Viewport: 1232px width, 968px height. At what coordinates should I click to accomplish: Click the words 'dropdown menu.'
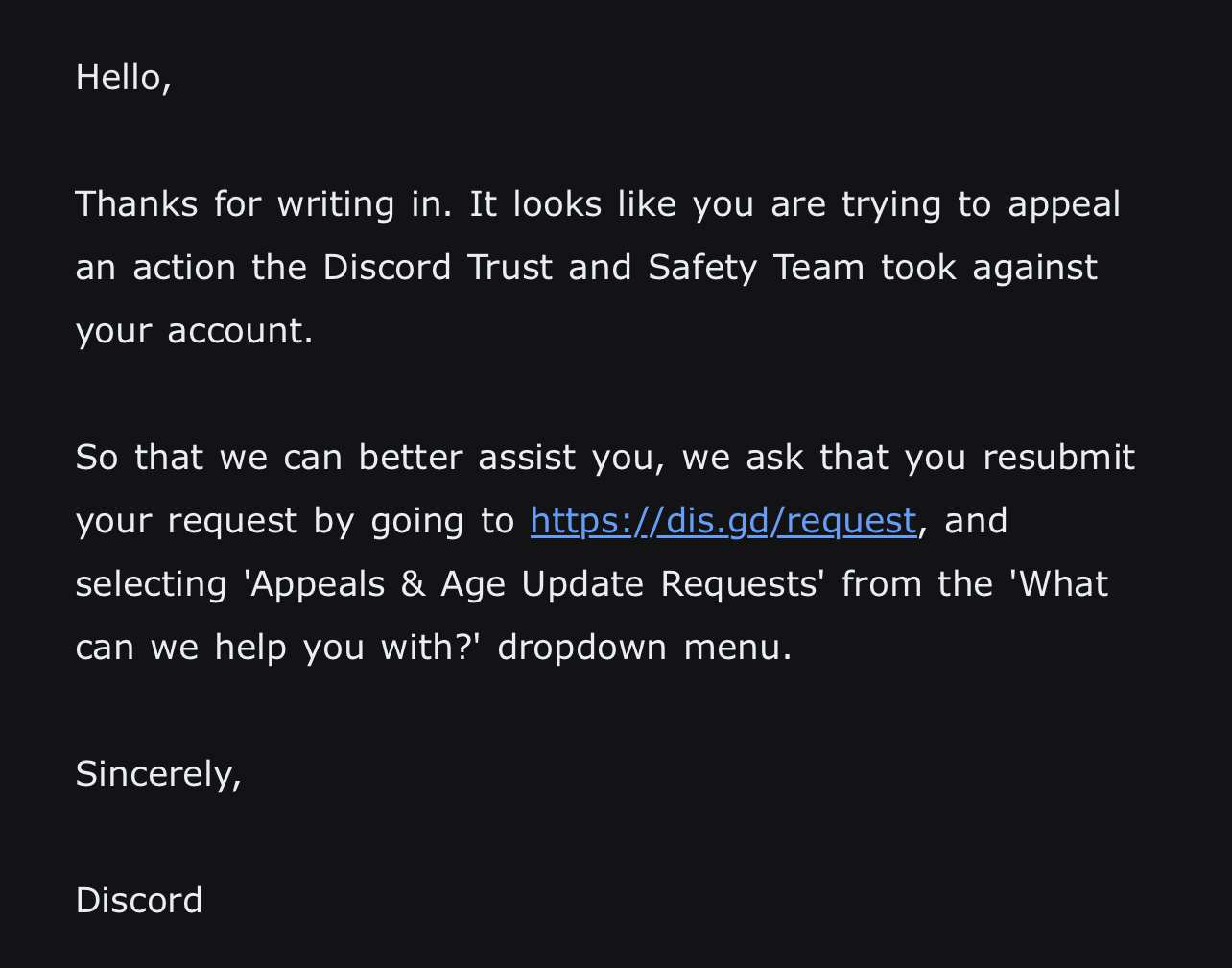644,648
